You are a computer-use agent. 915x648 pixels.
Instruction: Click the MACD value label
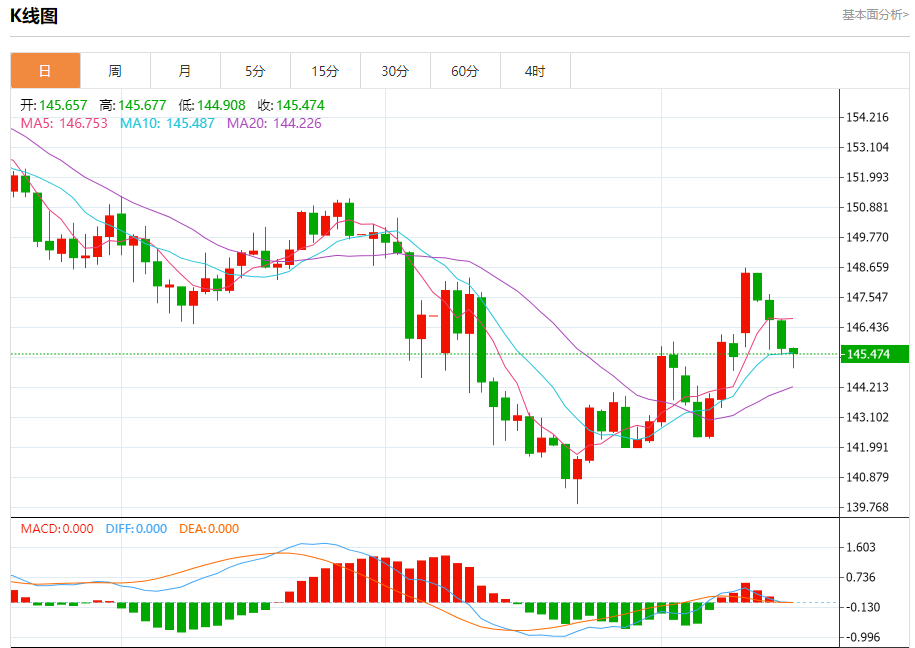[x=57, y=529]
